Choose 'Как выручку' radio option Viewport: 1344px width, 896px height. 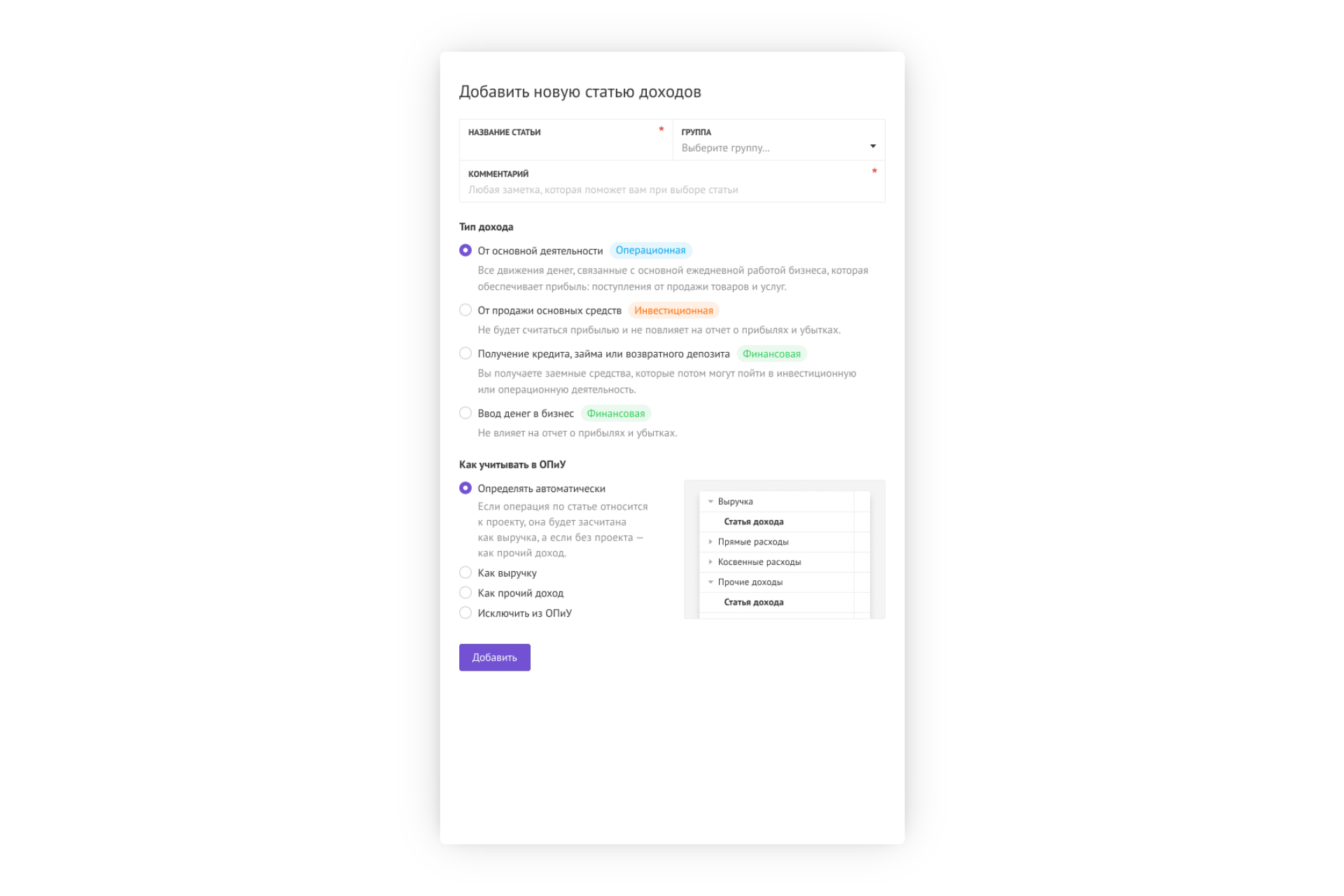465,573
